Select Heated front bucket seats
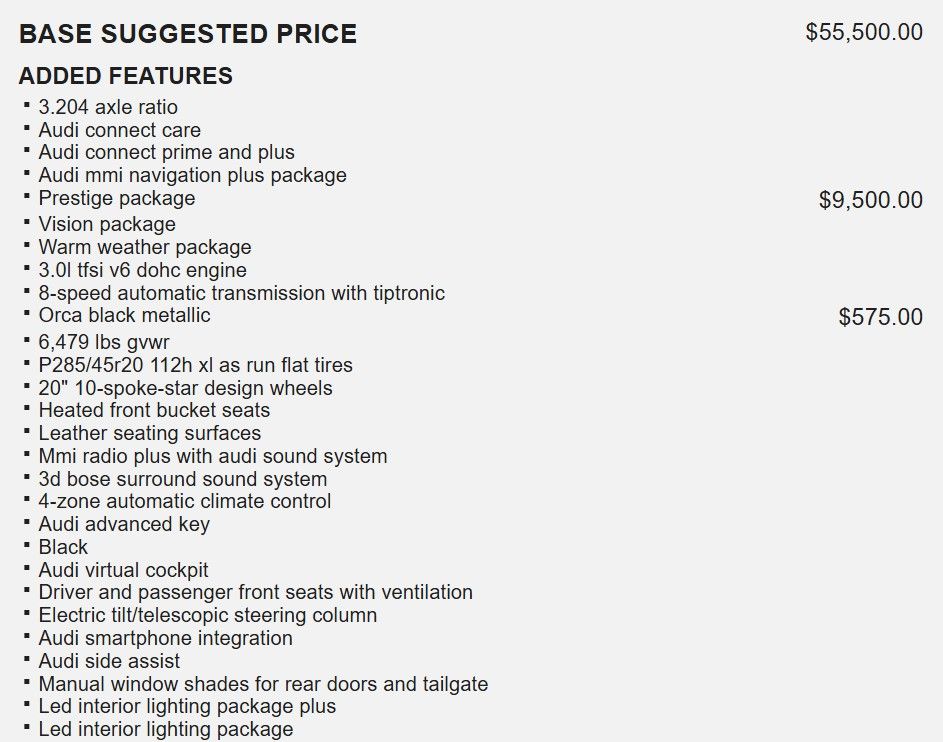This screenshot has width=943, height=742. 155,410
